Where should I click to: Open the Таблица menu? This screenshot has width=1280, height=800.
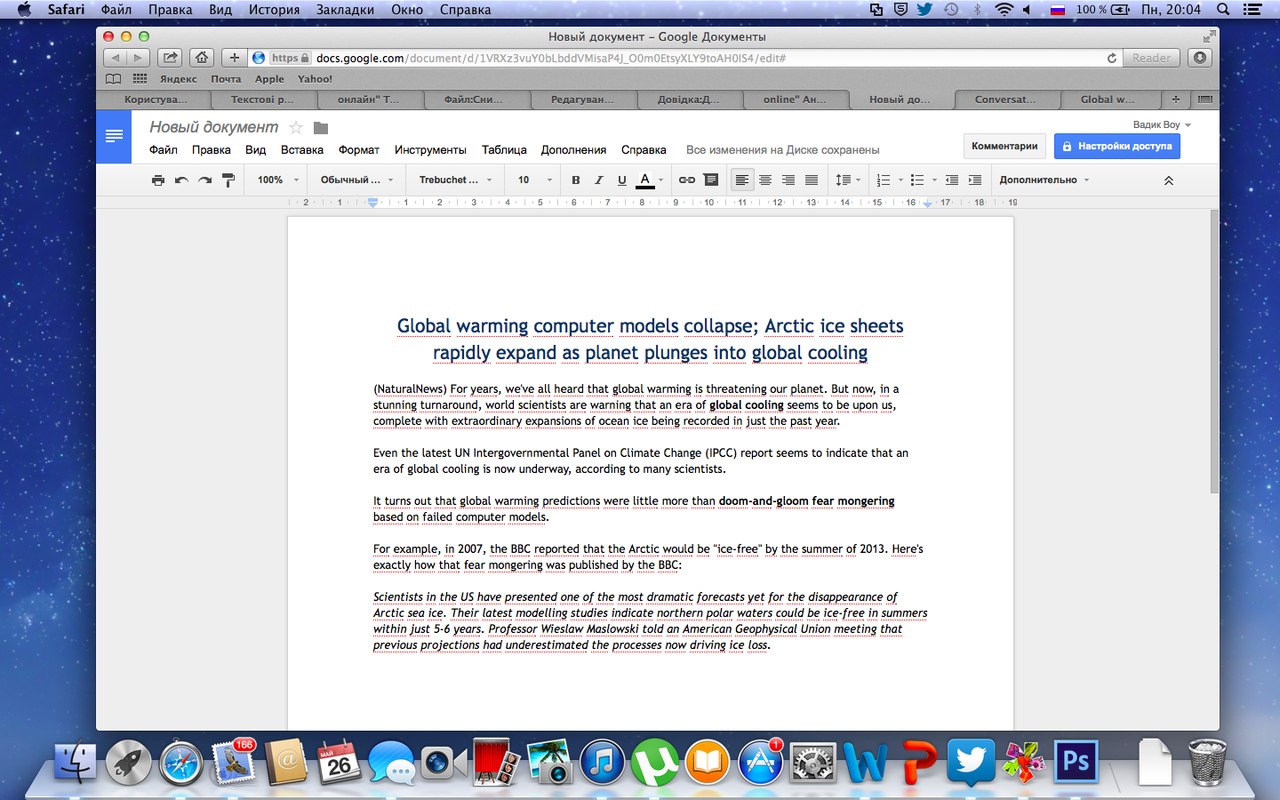[x=504, y=150]
